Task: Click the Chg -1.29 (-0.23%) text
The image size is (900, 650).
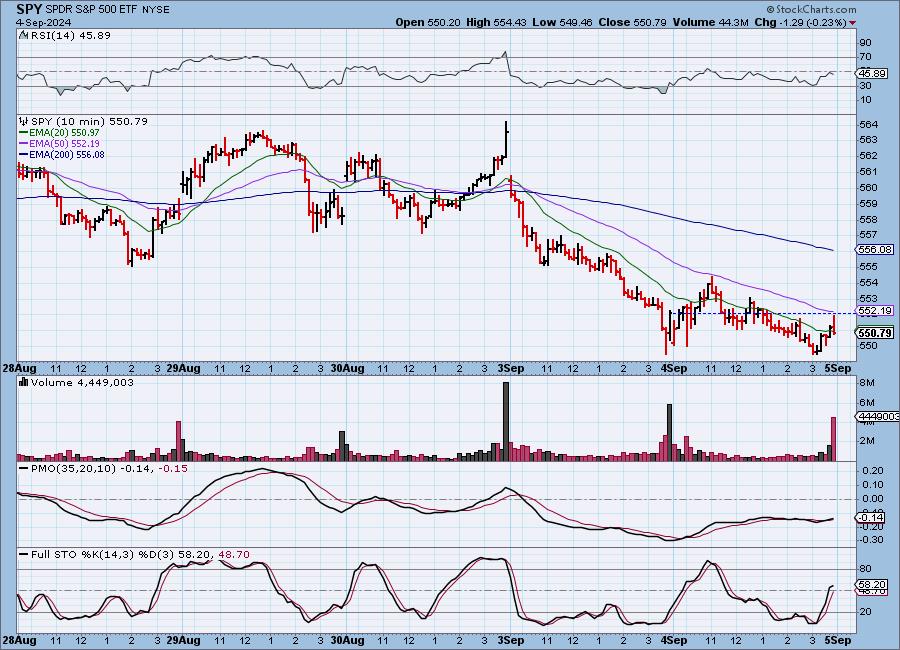Action: point(800,22)
